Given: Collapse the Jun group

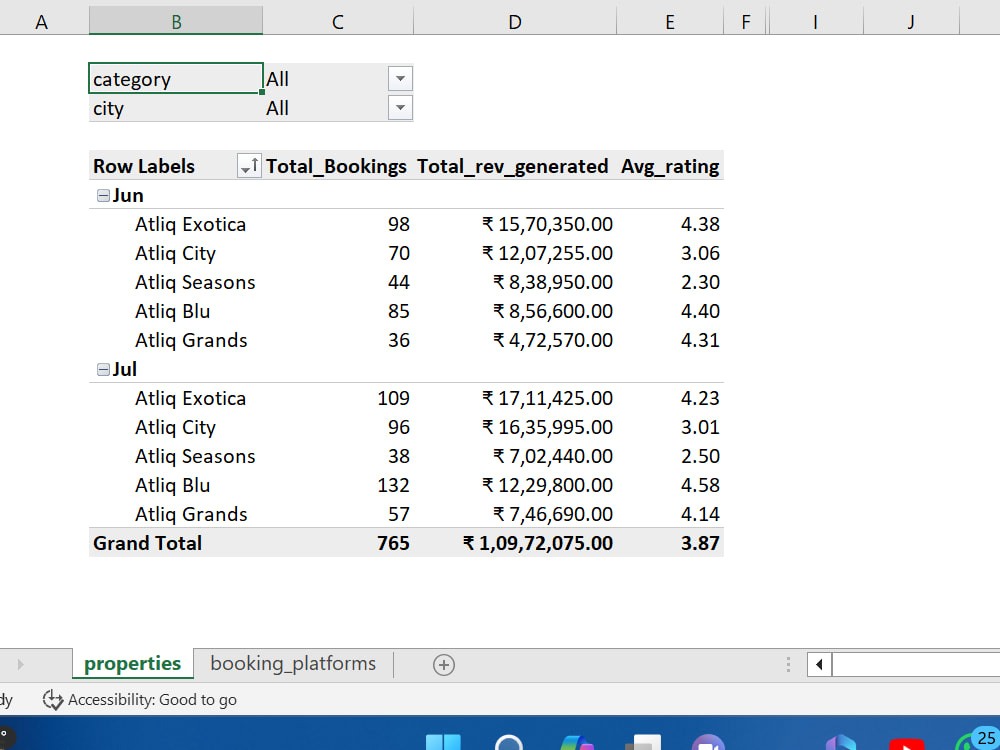Looking at the screenshot, I should 103,195.
